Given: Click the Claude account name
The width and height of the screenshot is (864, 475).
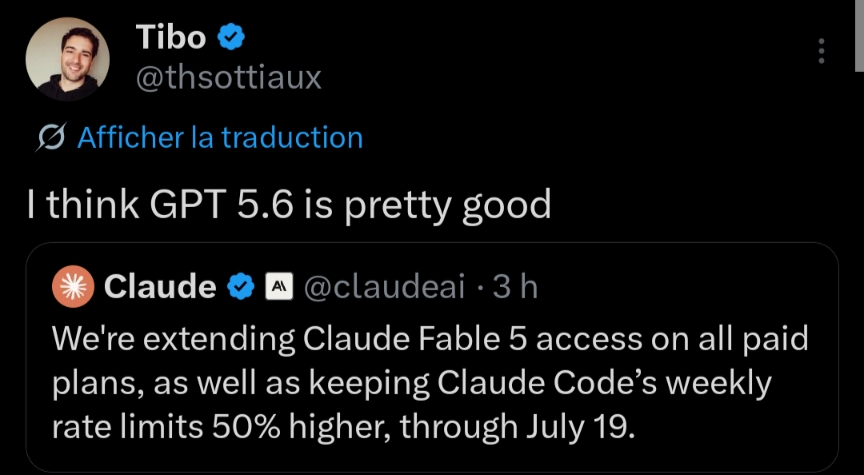Looking at the screenshot, I should [160, 287].
